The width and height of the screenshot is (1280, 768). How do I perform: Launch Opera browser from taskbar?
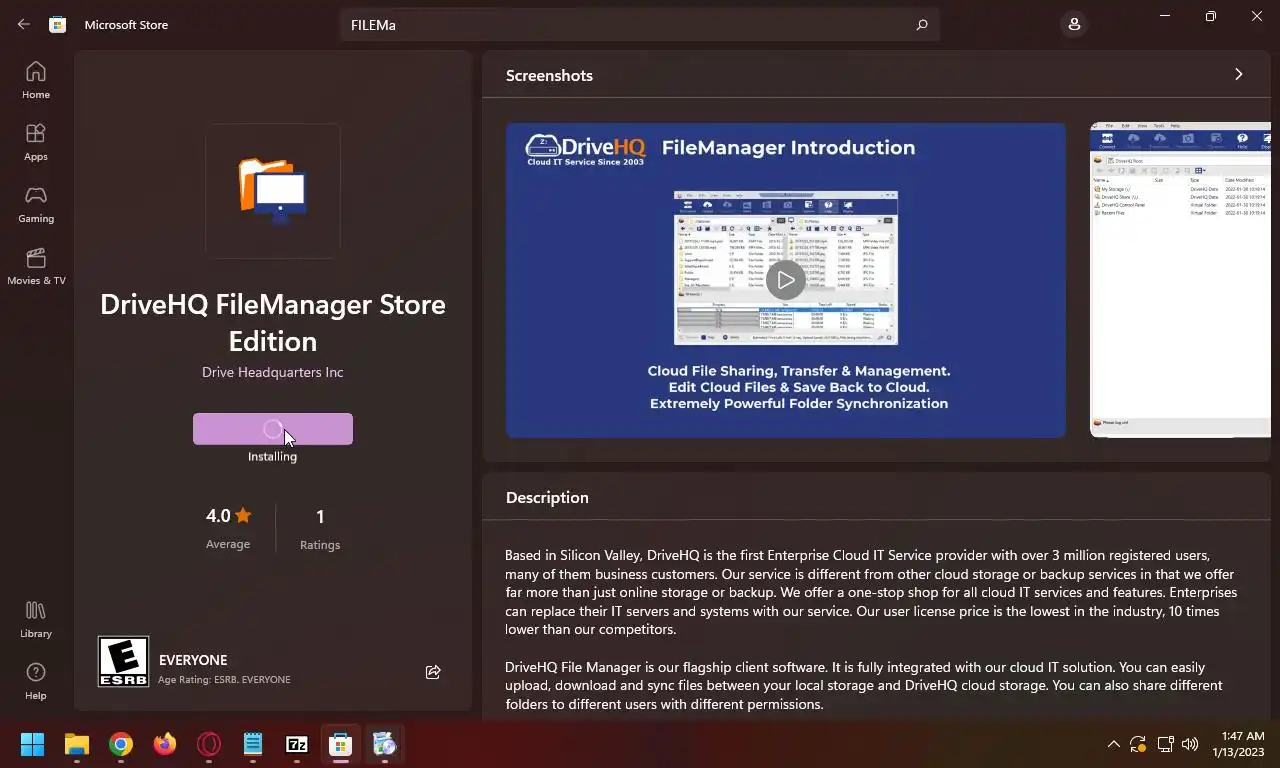[209, 744]
